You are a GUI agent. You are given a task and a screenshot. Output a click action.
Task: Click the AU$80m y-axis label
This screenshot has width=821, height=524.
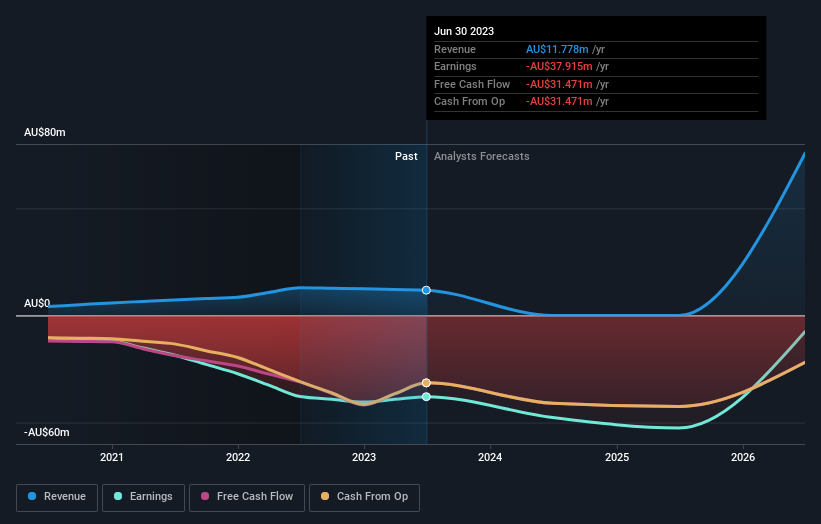pyautogui.click(x=45, y=132)
